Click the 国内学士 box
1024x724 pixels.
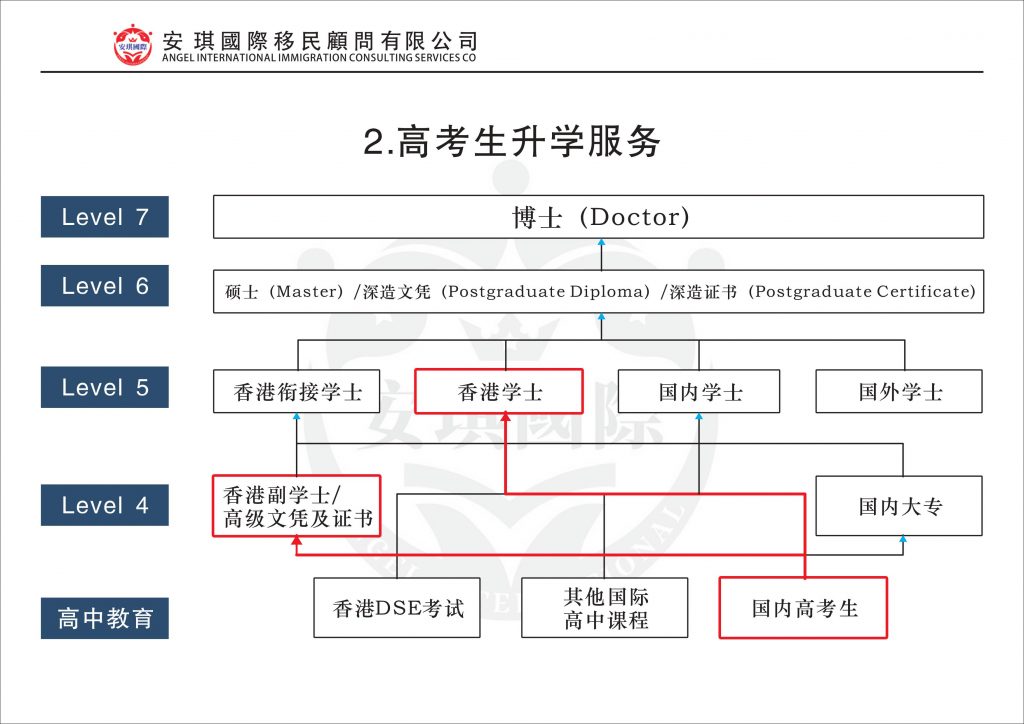tap(700, 392)
